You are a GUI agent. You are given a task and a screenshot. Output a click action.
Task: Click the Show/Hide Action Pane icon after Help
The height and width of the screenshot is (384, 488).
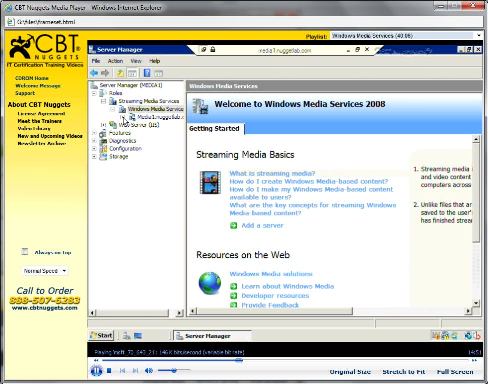pos(158,73)
